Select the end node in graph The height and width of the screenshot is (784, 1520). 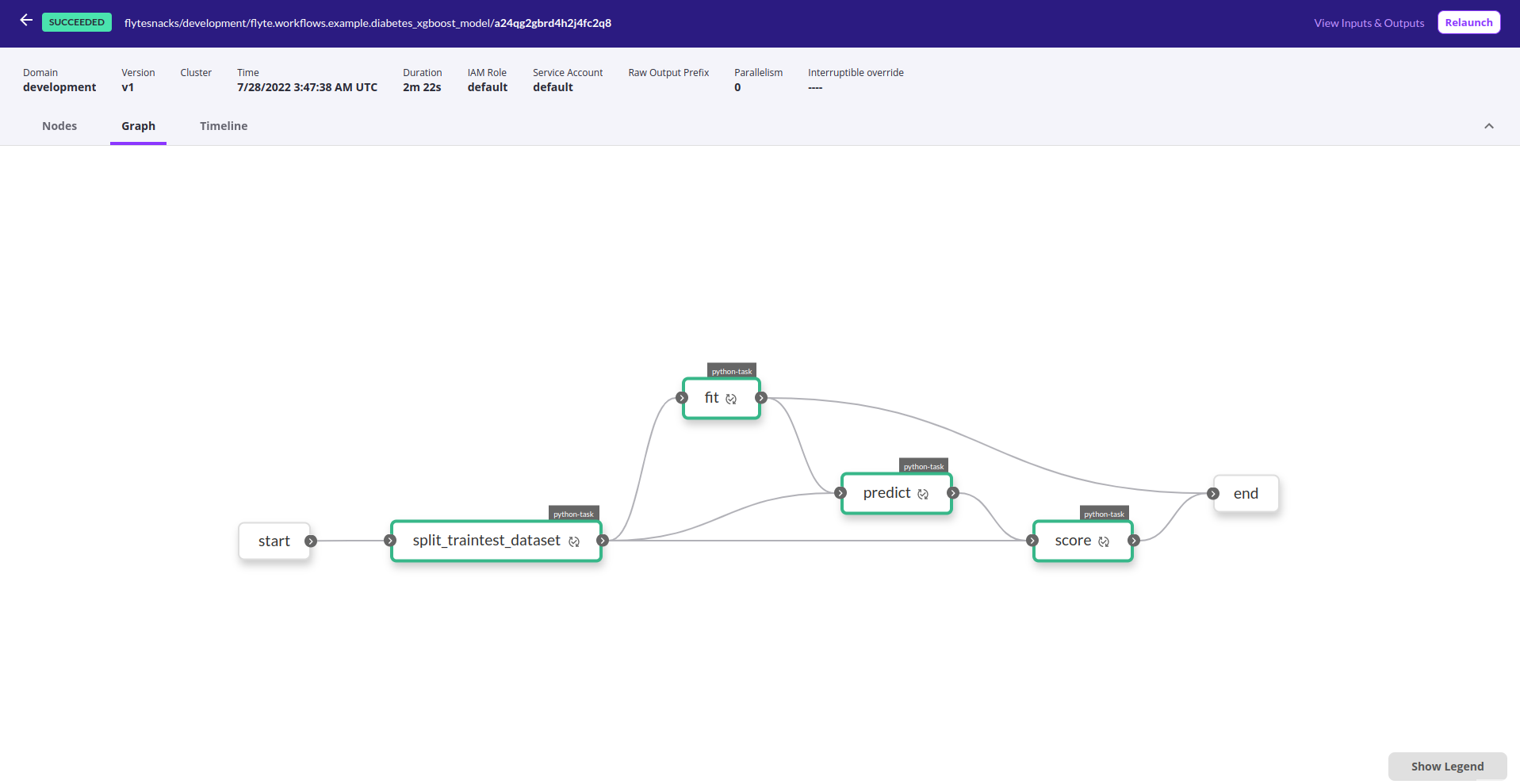(1247, 493)
